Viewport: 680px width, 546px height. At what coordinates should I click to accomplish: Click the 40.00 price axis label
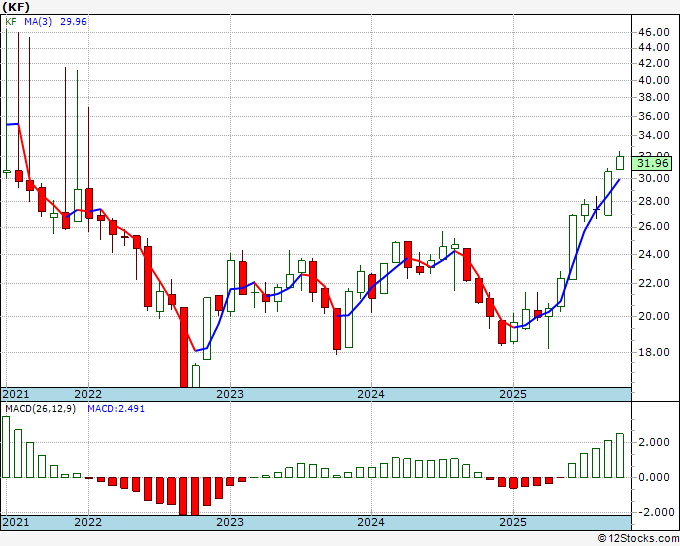click(653, 80)
